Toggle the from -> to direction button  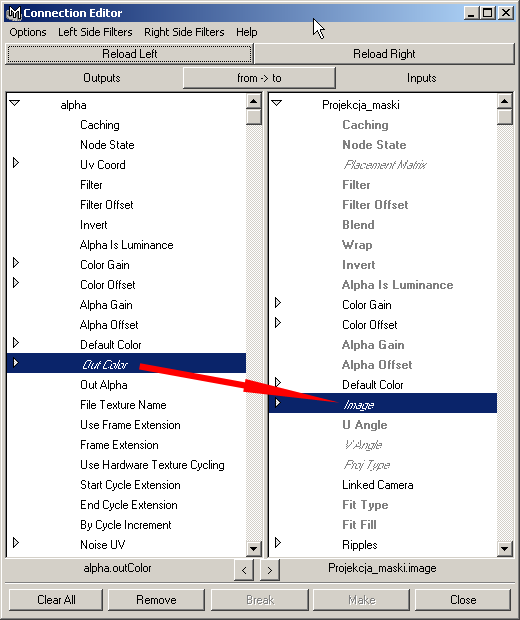coord(259,78)
